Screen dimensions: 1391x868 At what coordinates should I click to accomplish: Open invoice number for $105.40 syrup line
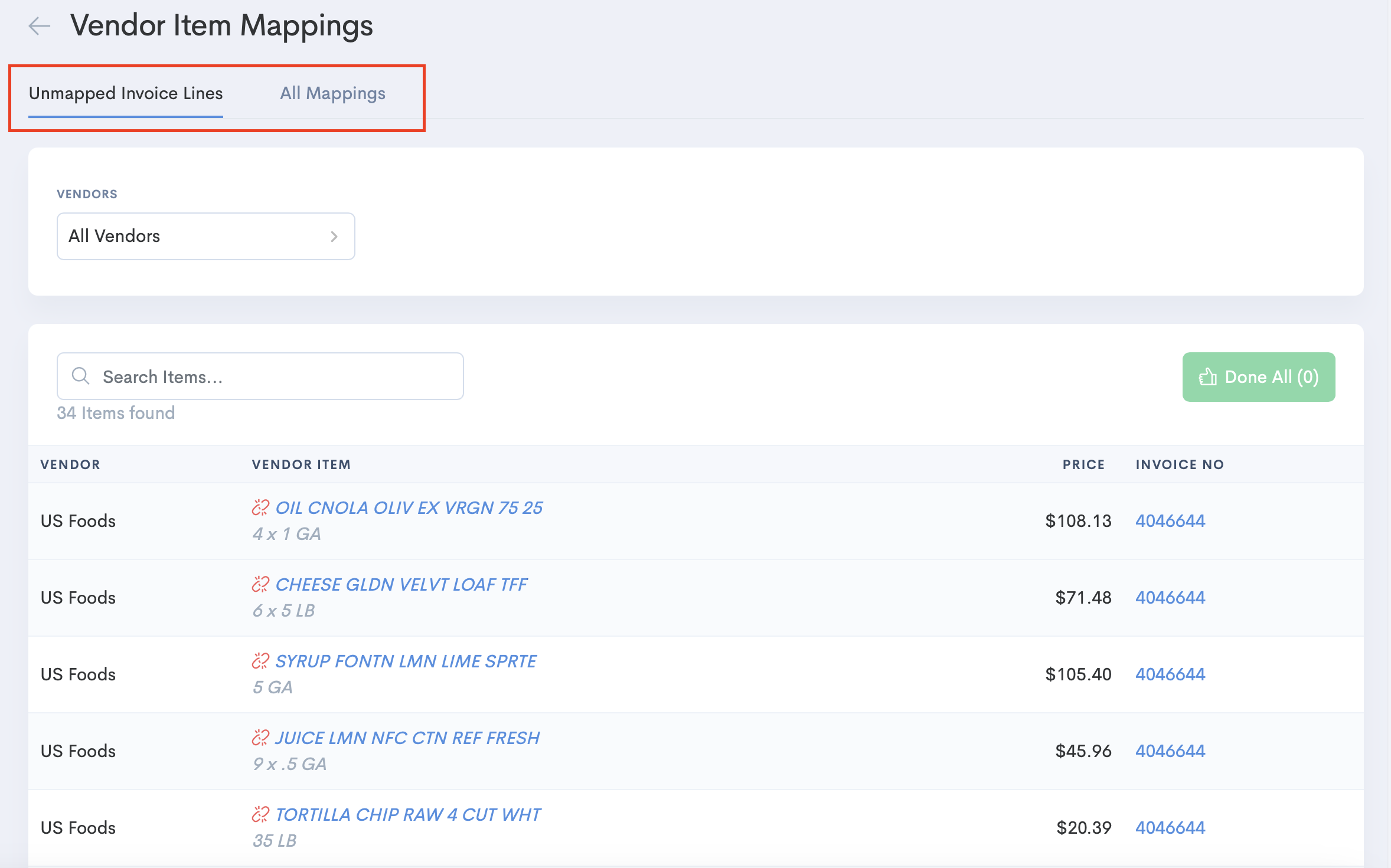[1170, 674]
